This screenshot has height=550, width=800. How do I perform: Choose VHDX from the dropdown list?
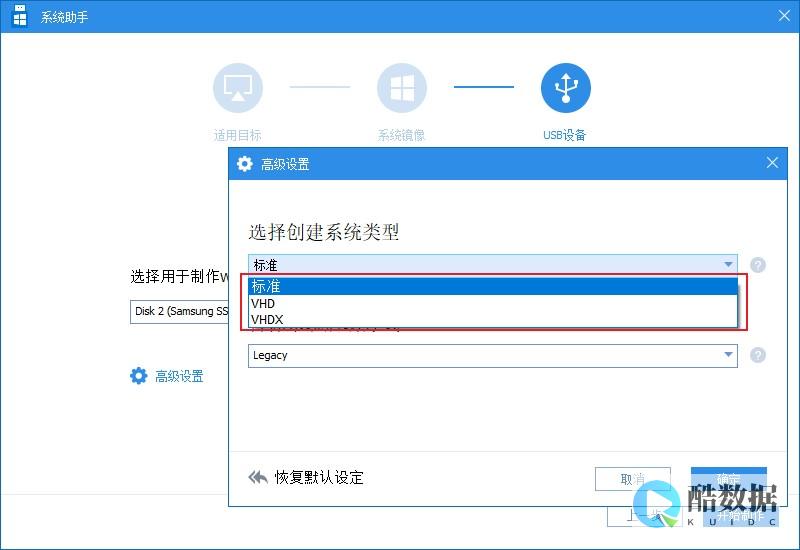(493, 319)
